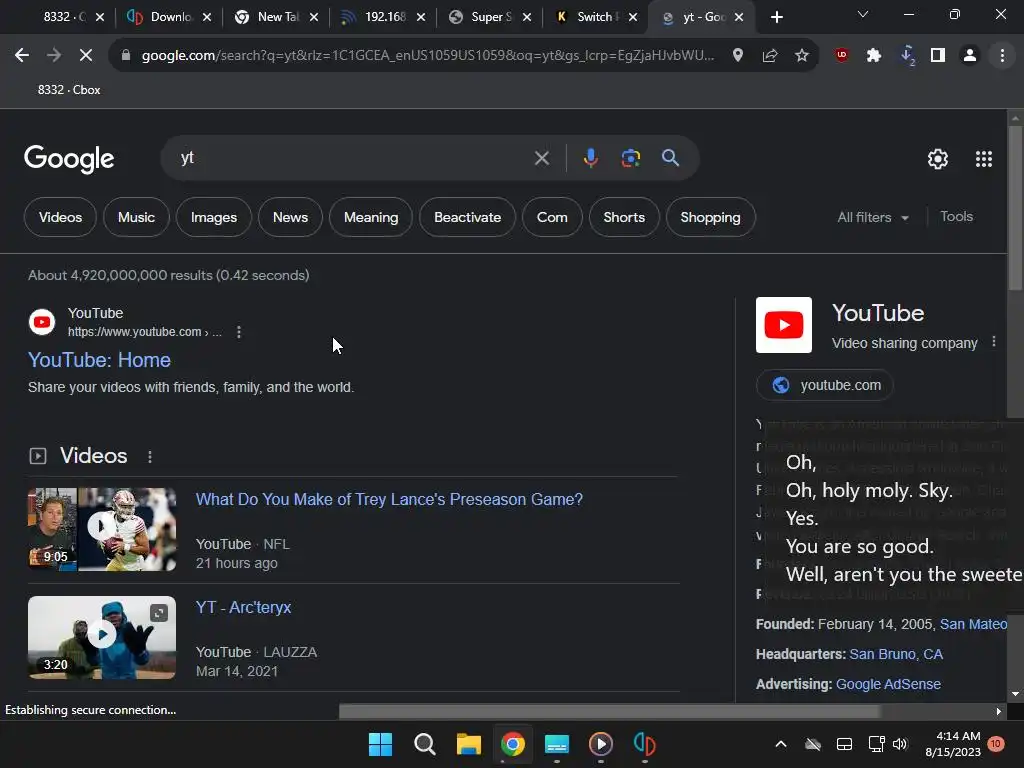This screenshot has width=1024, height=768.
Task: Click the browser back arrow
Action: click(22, 56)
